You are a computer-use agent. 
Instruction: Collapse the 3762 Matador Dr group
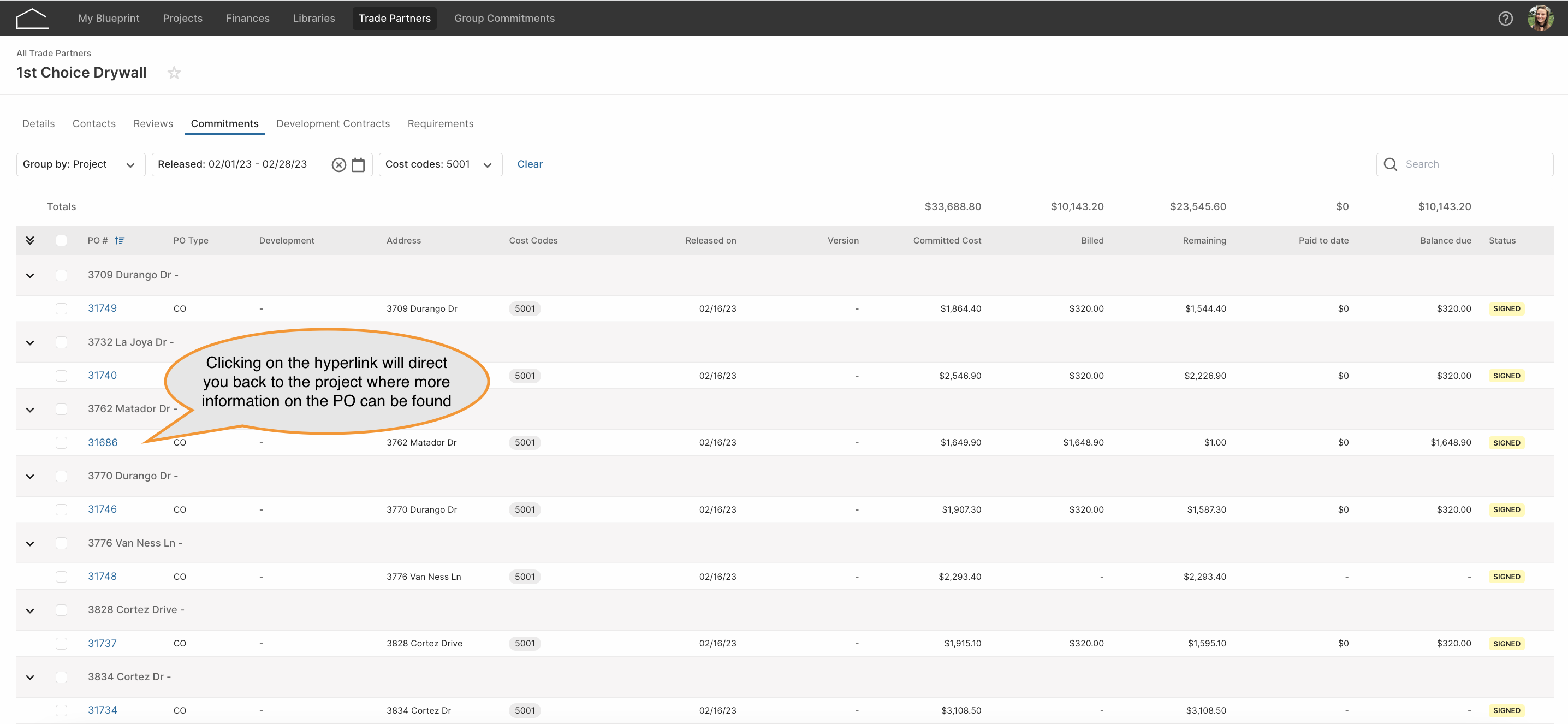tap(30, 410)
